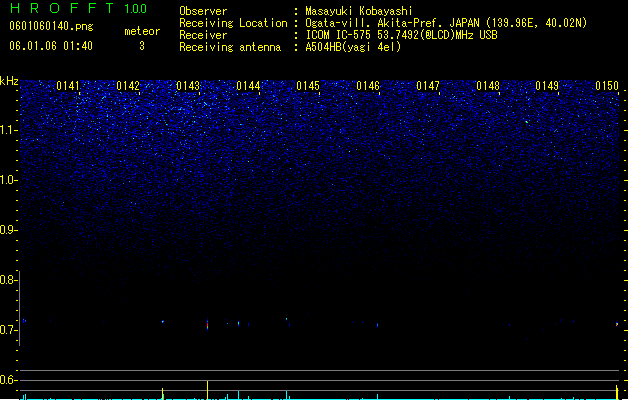This screenshot has height=400, width=629.
Task: Click the 0142 time marker
Action: [128, 86]
